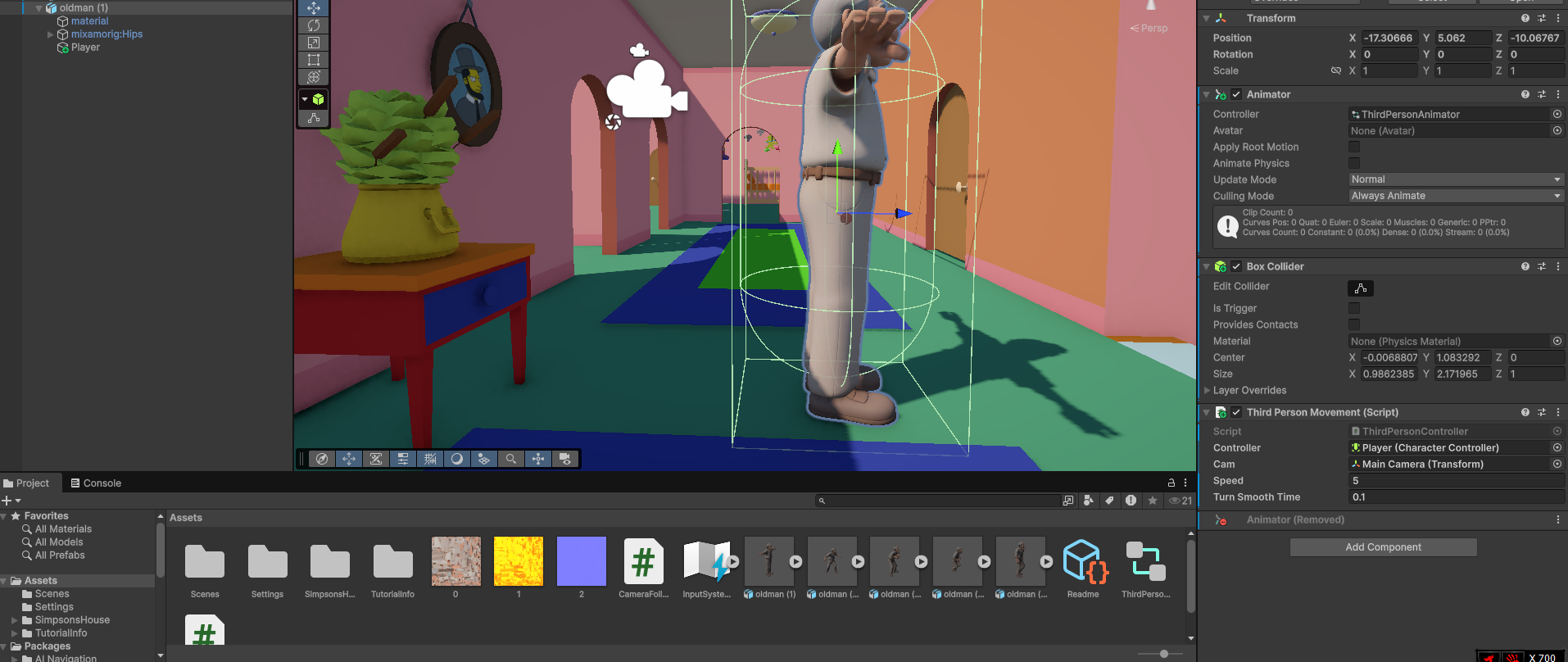1568x662 pixels.
Task: Click the bottom overlay grid snapping icon
Action: (430, 459)
